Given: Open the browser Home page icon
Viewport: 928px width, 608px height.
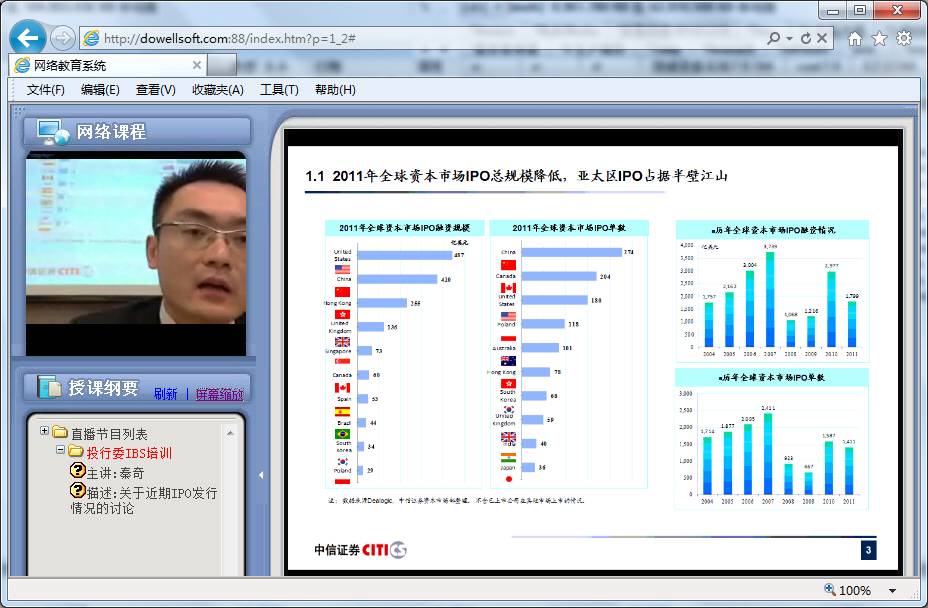Looking at the screenshot, I should click(855, 39).
